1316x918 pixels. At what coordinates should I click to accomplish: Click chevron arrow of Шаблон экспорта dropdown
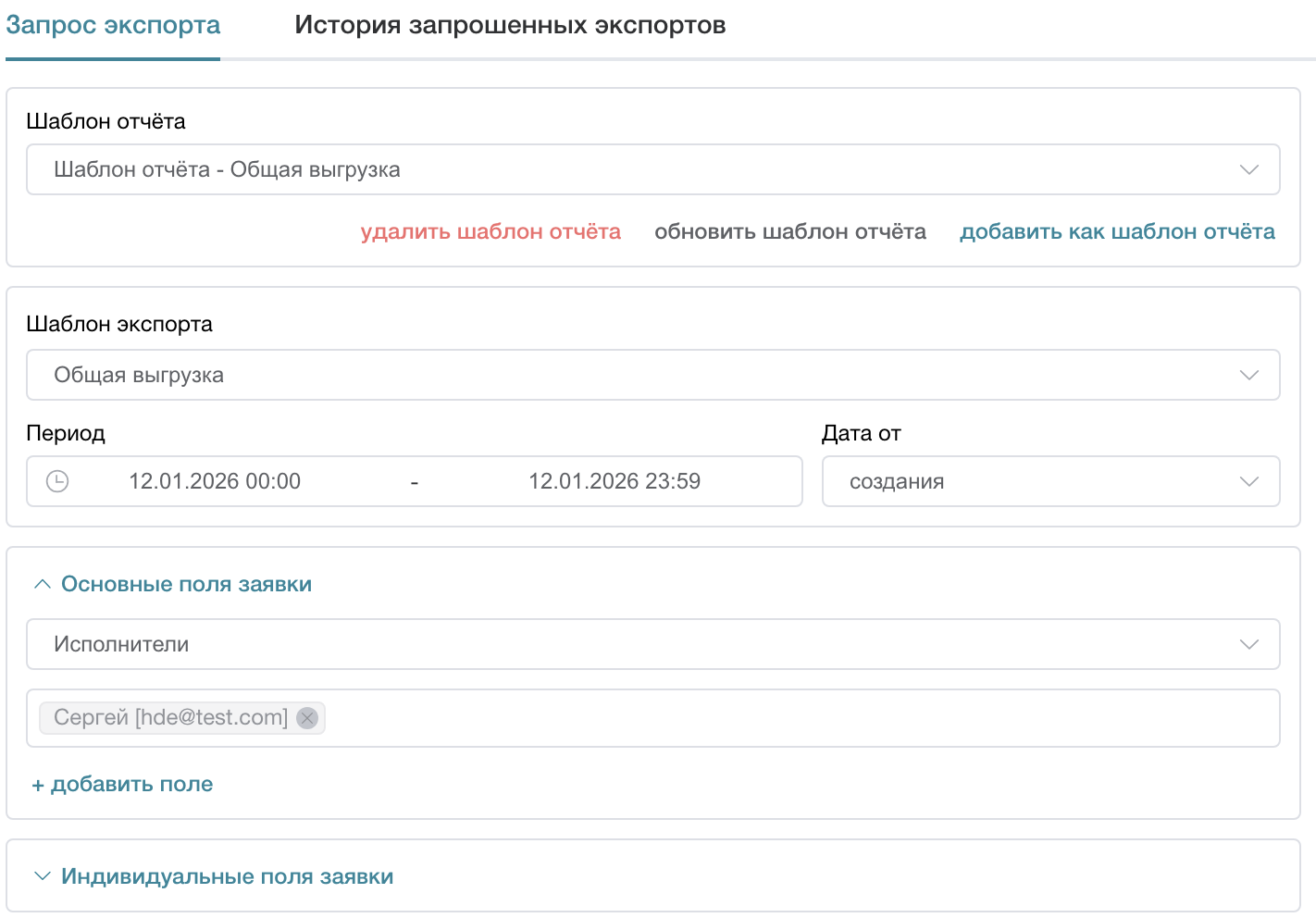click(x=1248, y=376)
